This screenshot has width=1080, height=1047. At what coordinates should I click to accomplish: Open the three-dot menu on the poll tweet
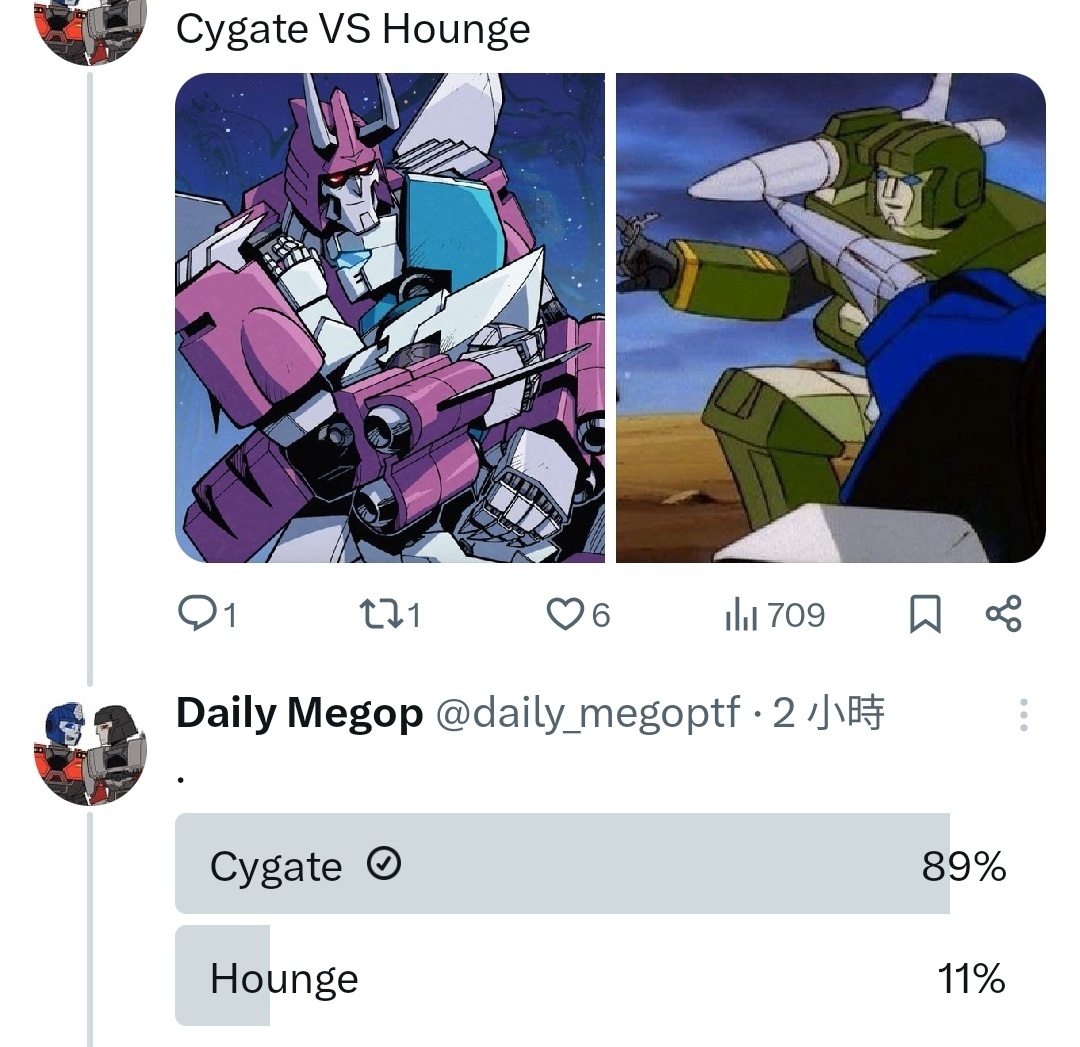point(1024,714)
